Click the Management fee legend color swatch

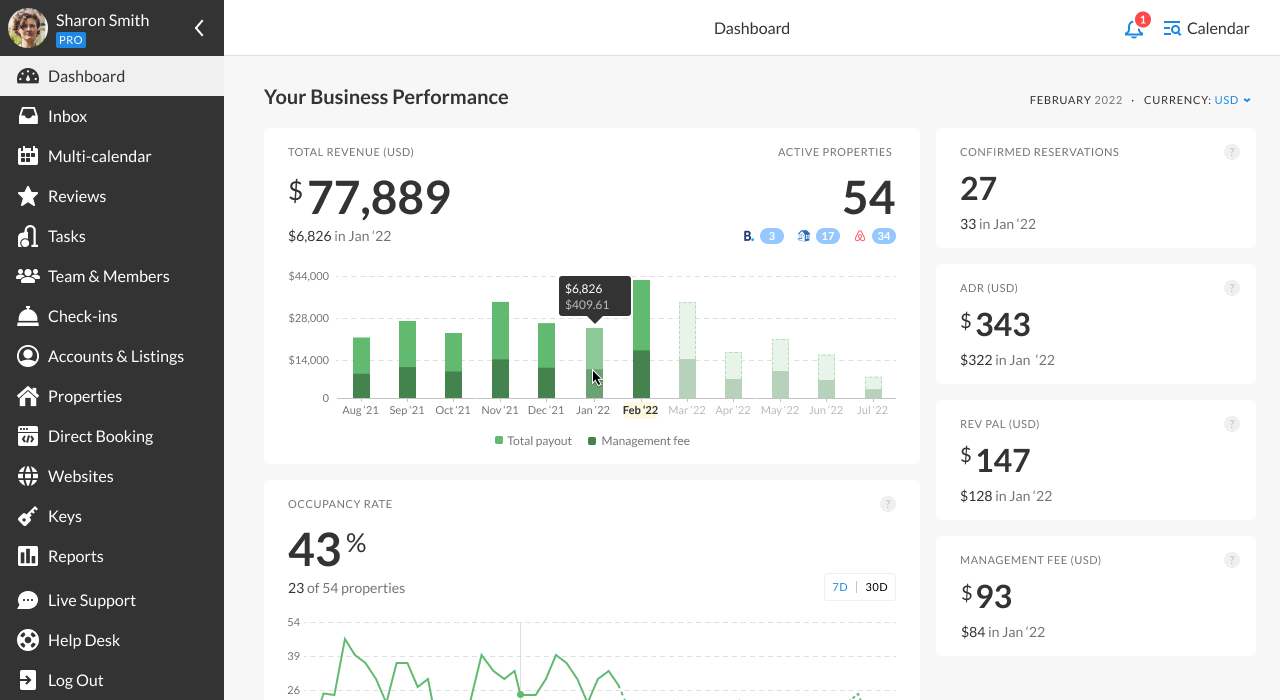(593, 441)
